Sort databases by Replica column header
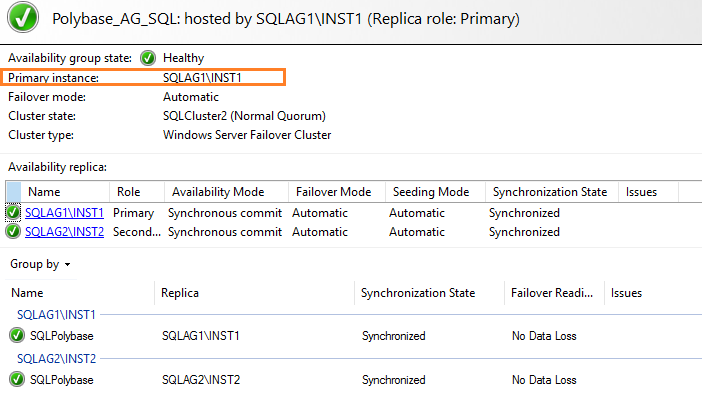Viewport: 702px width, 407px height. pos(180,293)
